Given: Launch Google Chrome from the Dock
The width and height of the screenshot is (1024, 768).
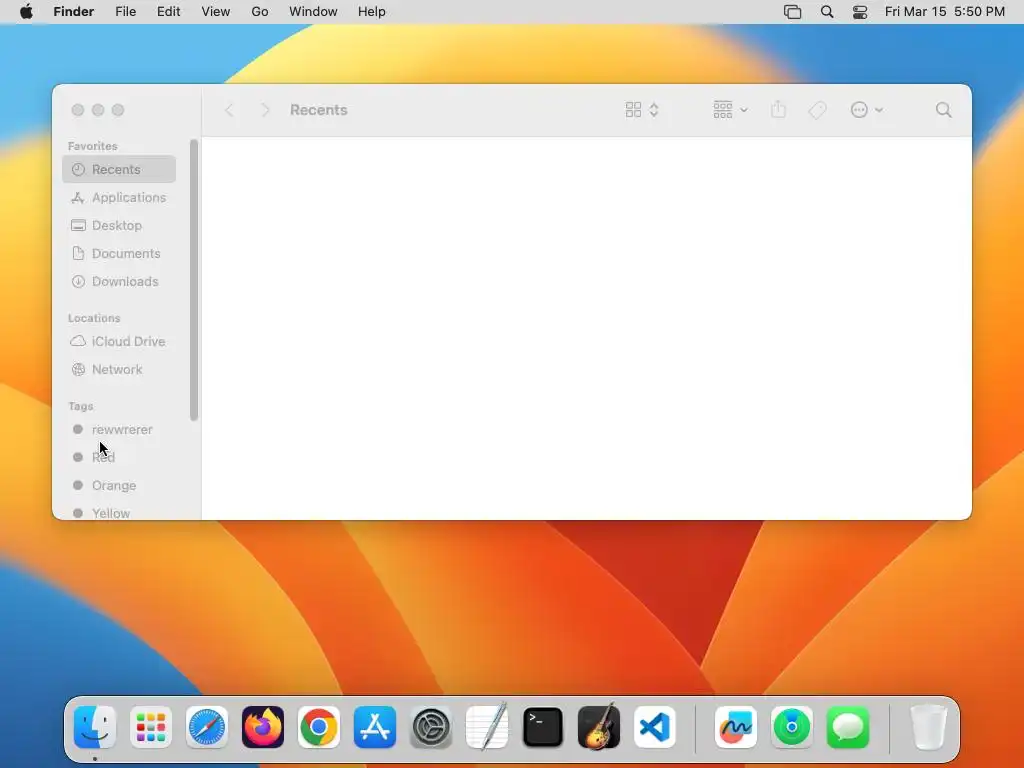Looking at the screenshot, I should click(x=319, y=727).
